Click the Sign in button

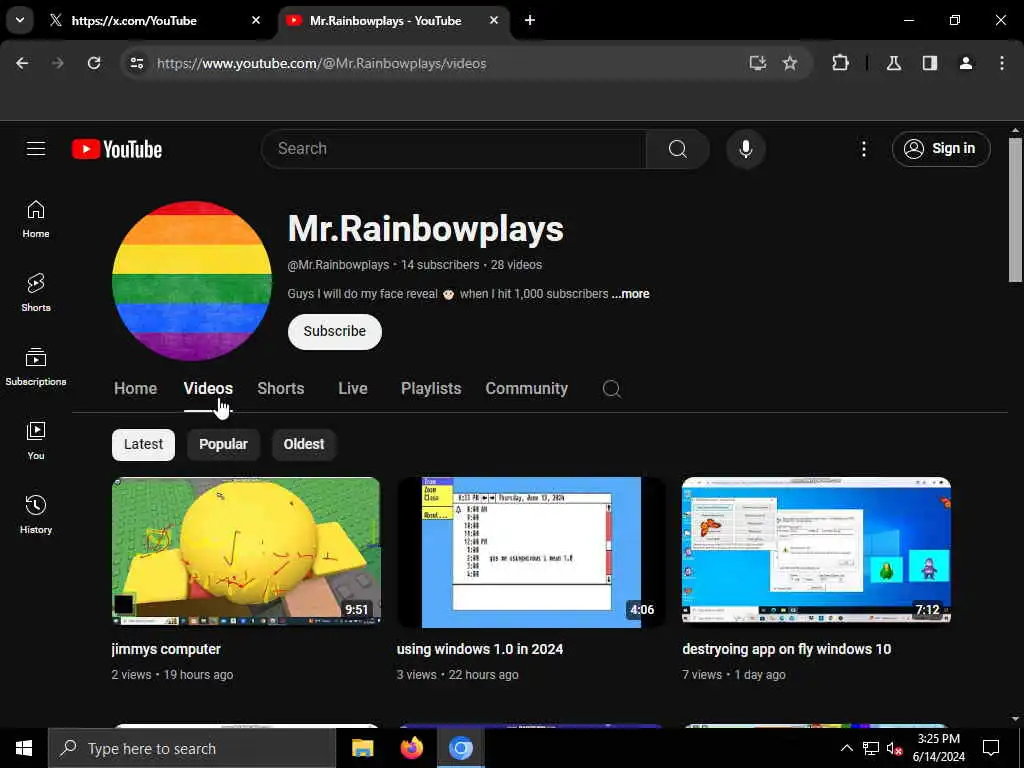click(x=941, y=149)
